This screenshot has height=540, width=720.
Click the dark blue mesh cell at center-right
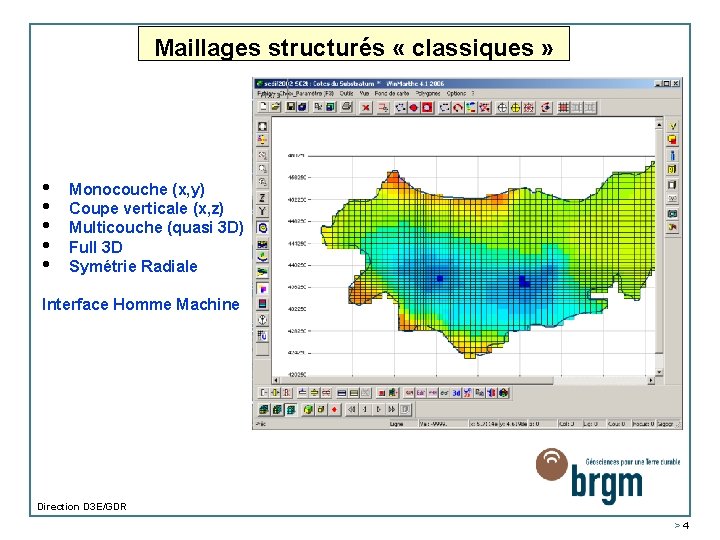pyautogui.click(x=524, y=281)
